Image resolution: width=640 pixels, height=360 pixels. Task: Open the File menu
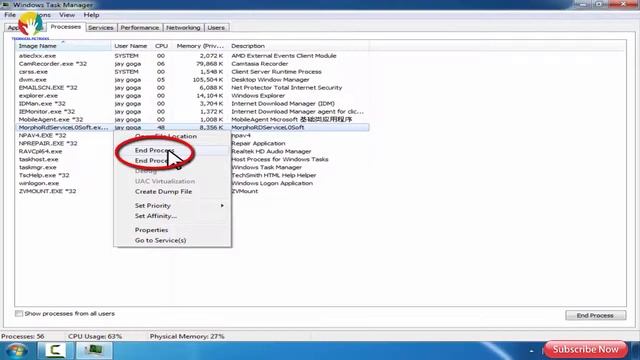click(x=10, y=15)
